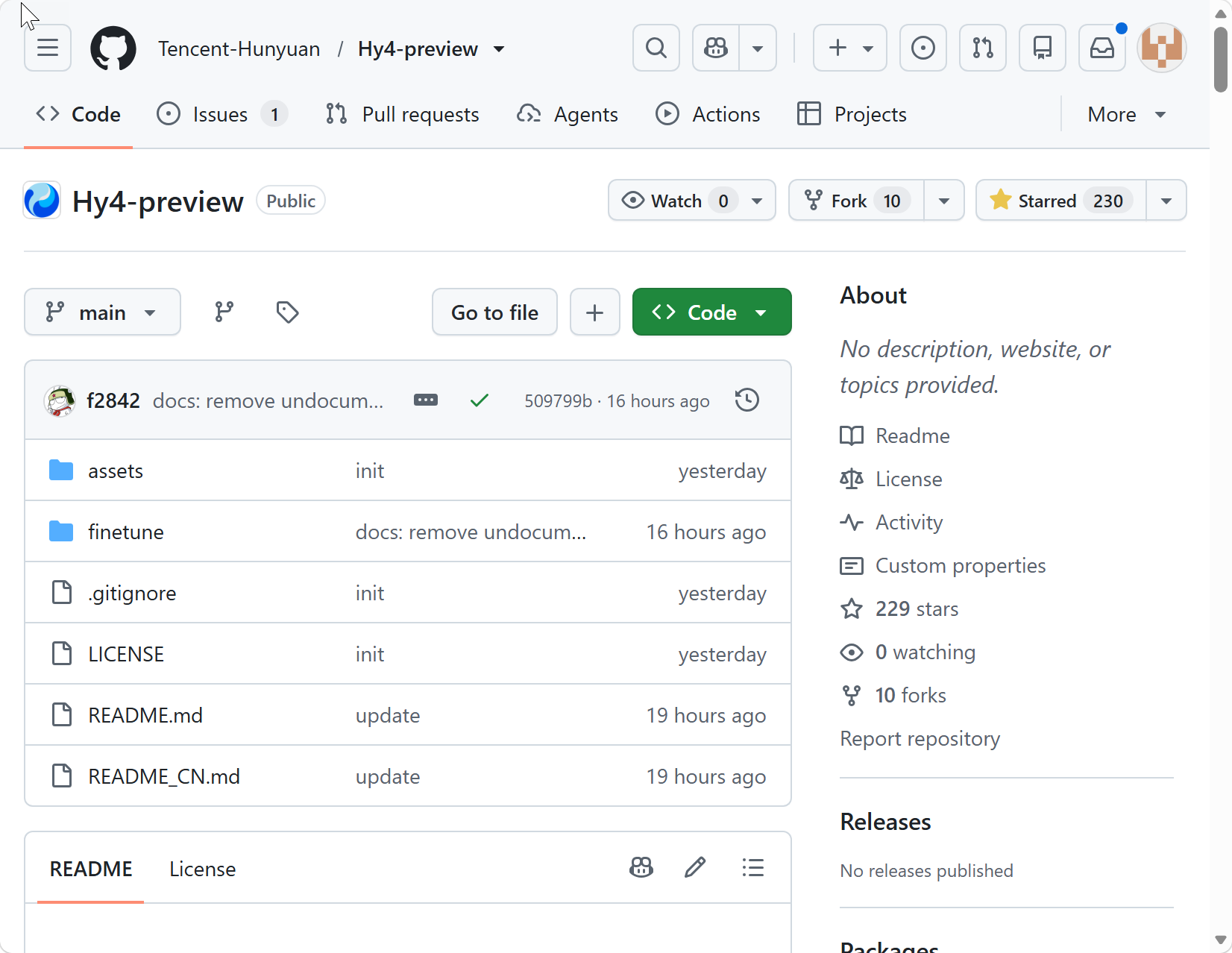Viewport: 1232px width, 953px height.
Task: Open Copilot chat from header
Action: (716, 48)
